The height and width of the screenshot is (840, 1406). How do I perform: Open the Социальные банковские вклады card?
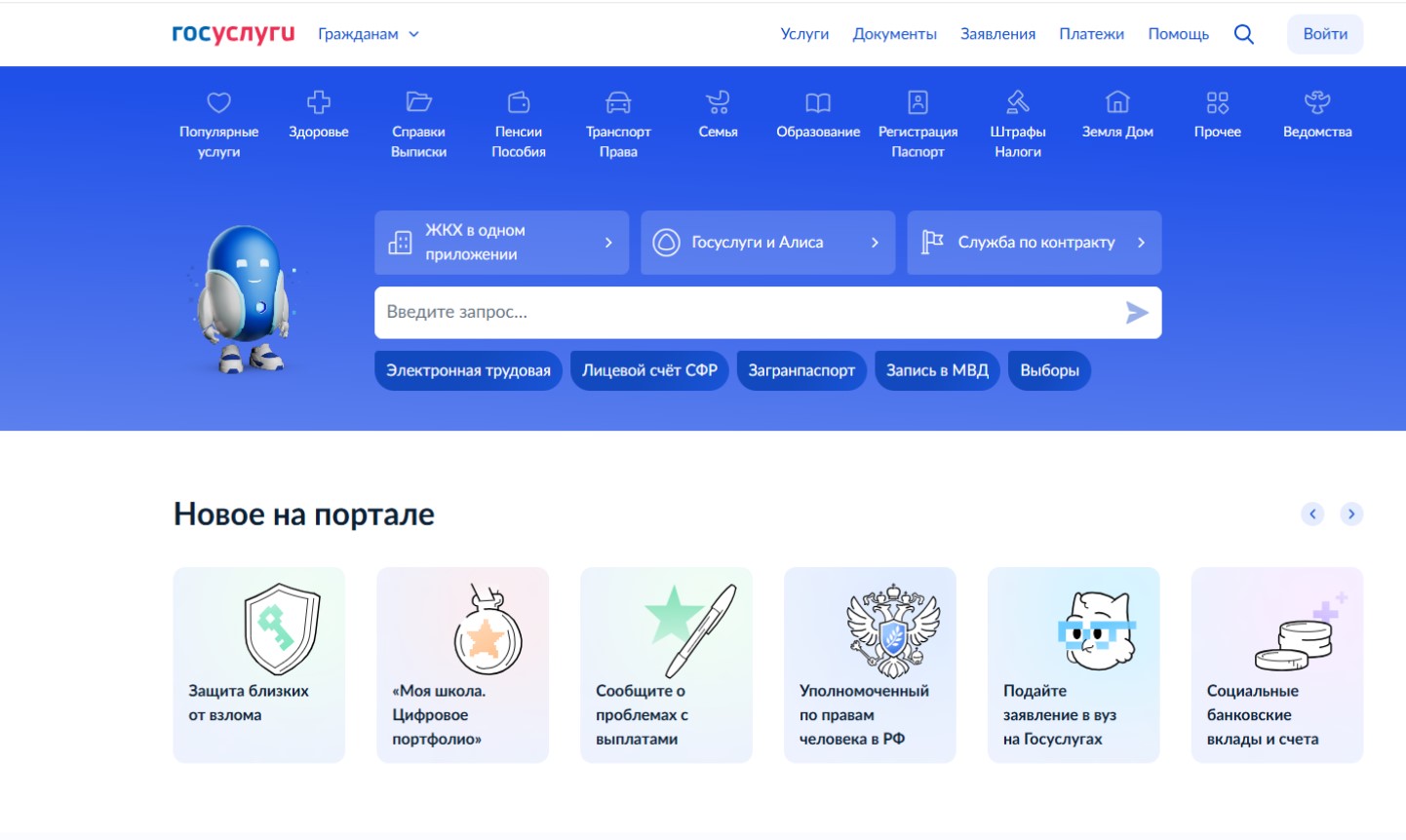(x=1277, y=665)
